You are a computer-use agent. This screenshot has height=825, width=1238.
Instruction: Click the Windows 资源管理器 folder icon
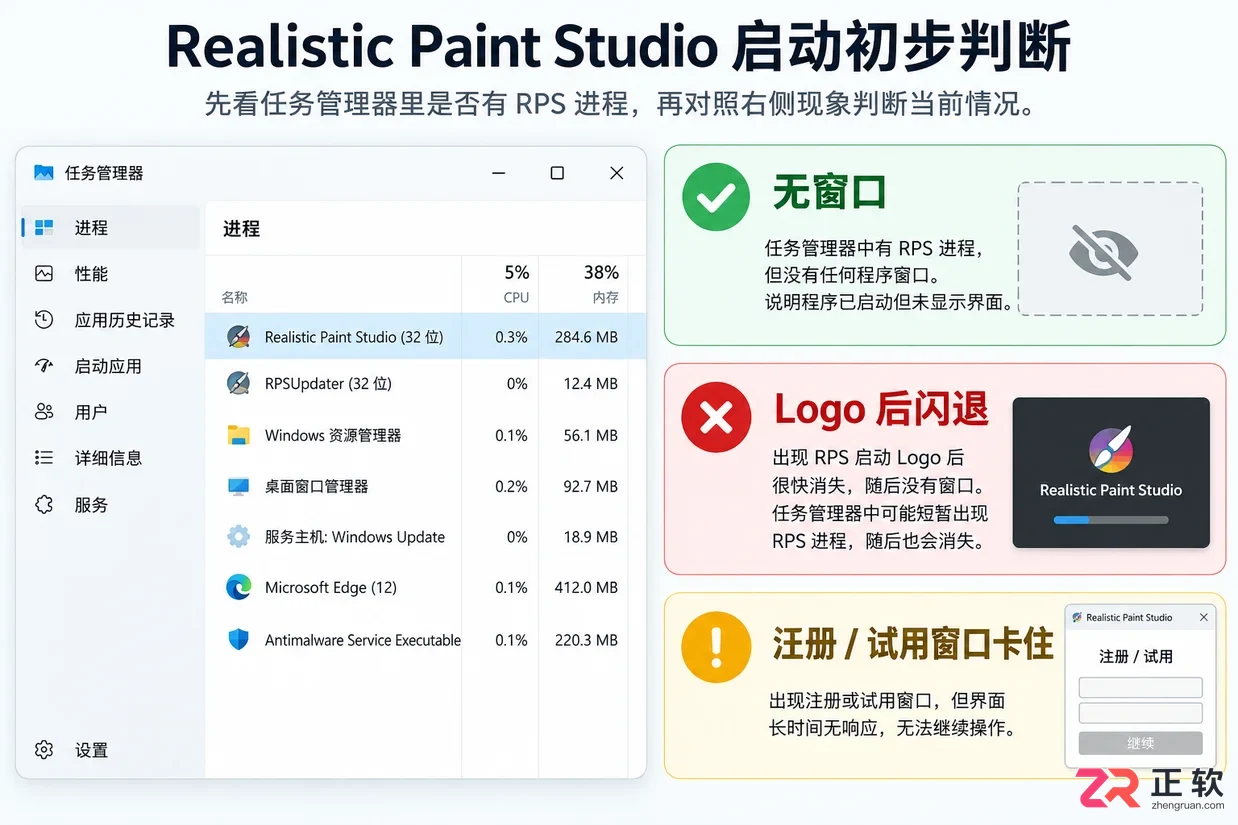pyautogui.click(x=238, y=435)
